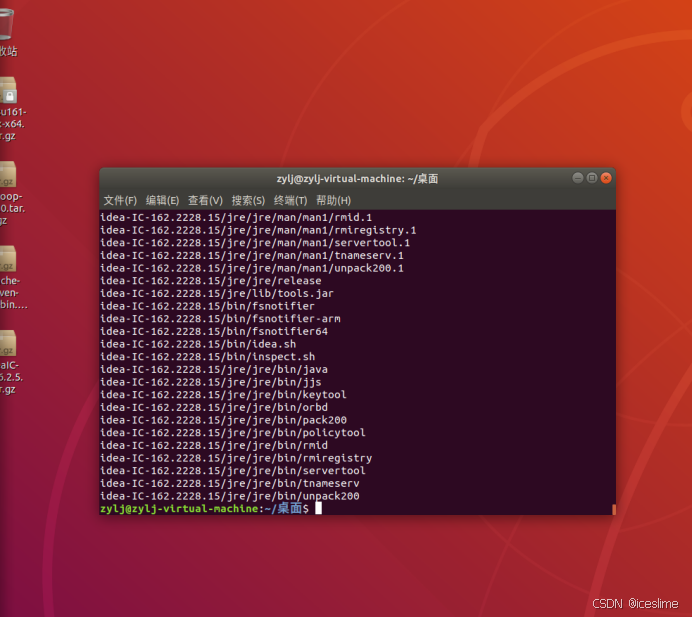
Task: Open the 帮助(H) menu
Action: 333,201
